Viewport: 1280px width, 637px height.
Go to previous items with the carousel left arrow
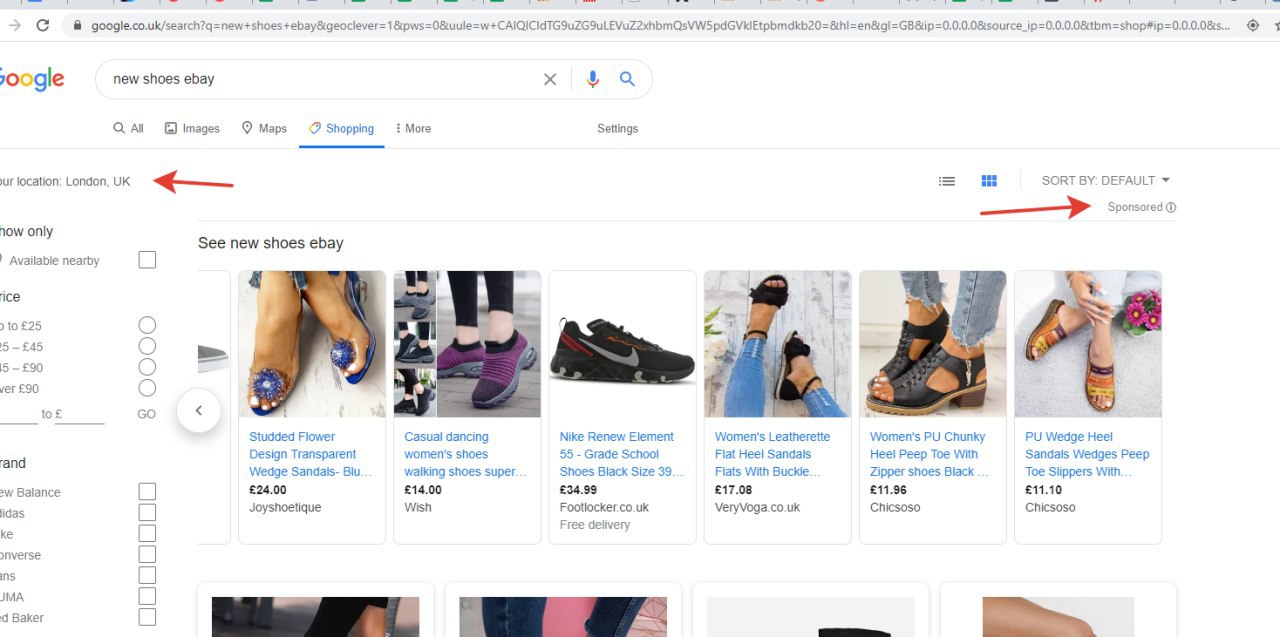pyautogui.click(x=199, y=410)
